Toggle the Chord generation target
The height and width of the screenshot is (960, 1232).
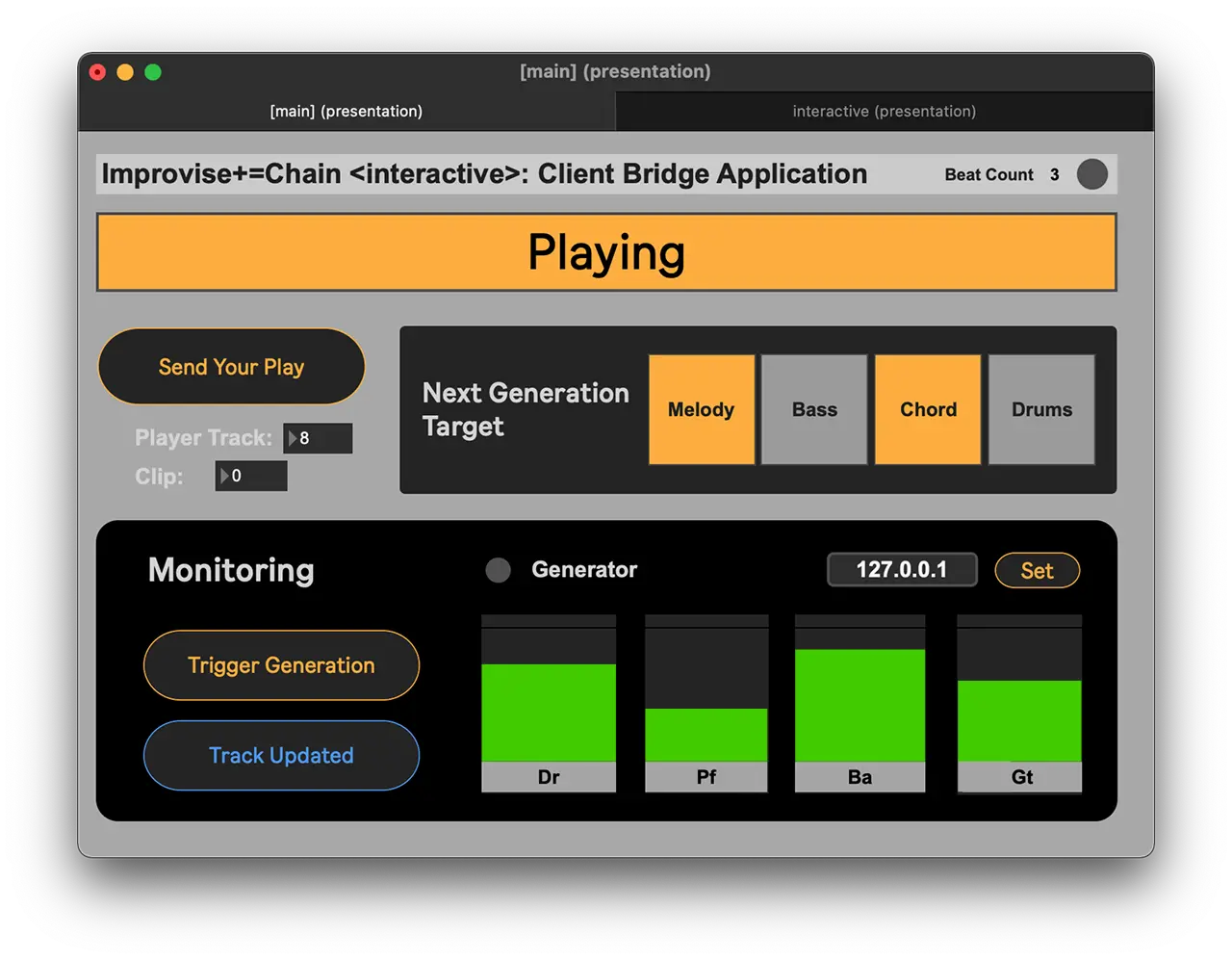point(928,409)
